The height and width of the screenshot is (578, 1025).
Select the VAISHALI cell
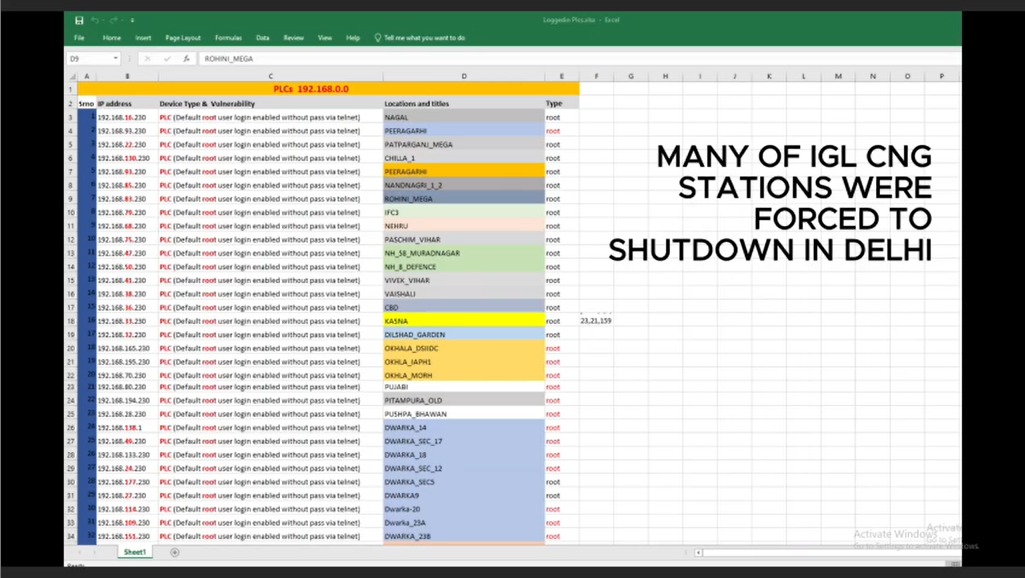(x=464, y=294)
